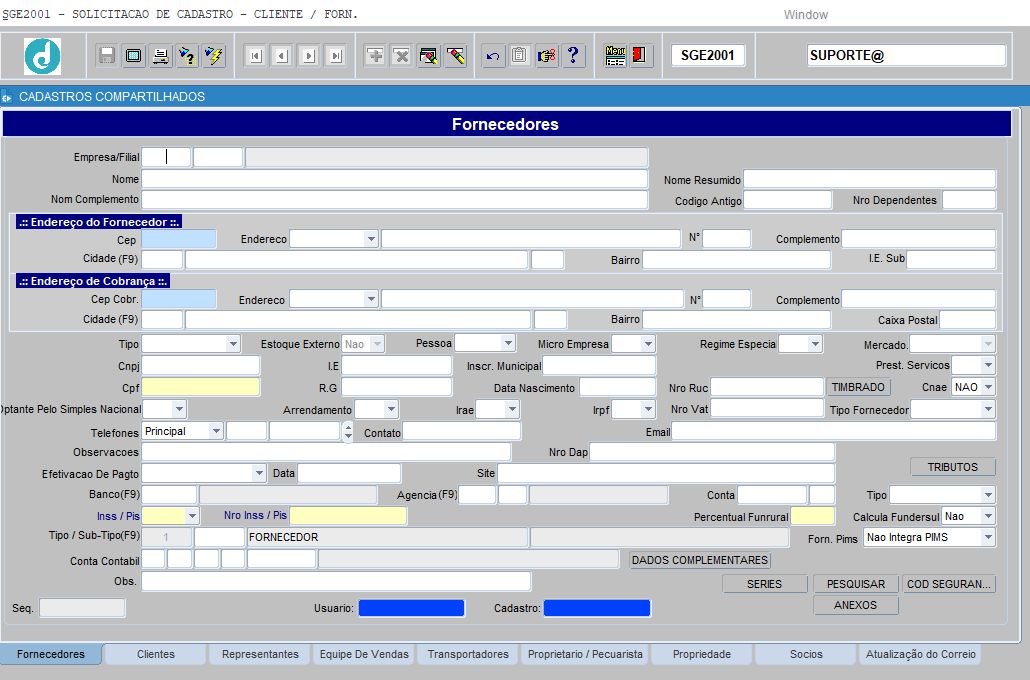Open the Tipo dropdown under address section
This screenshot has width=1030, height=680.
pos(233,344)
